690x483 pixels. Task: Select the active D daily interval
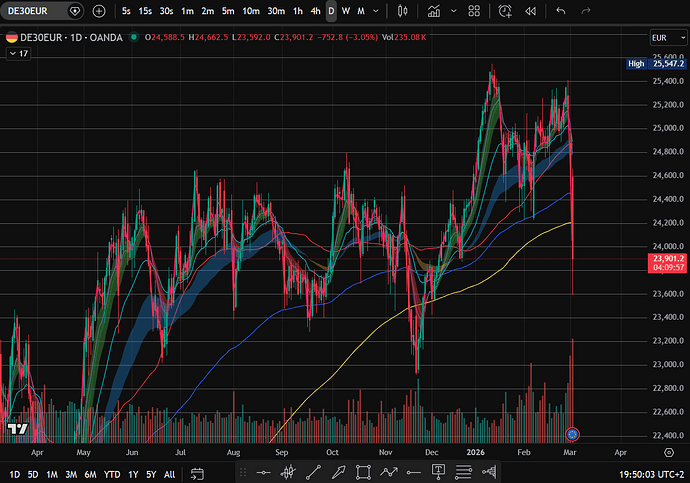(x=331, y=11)
